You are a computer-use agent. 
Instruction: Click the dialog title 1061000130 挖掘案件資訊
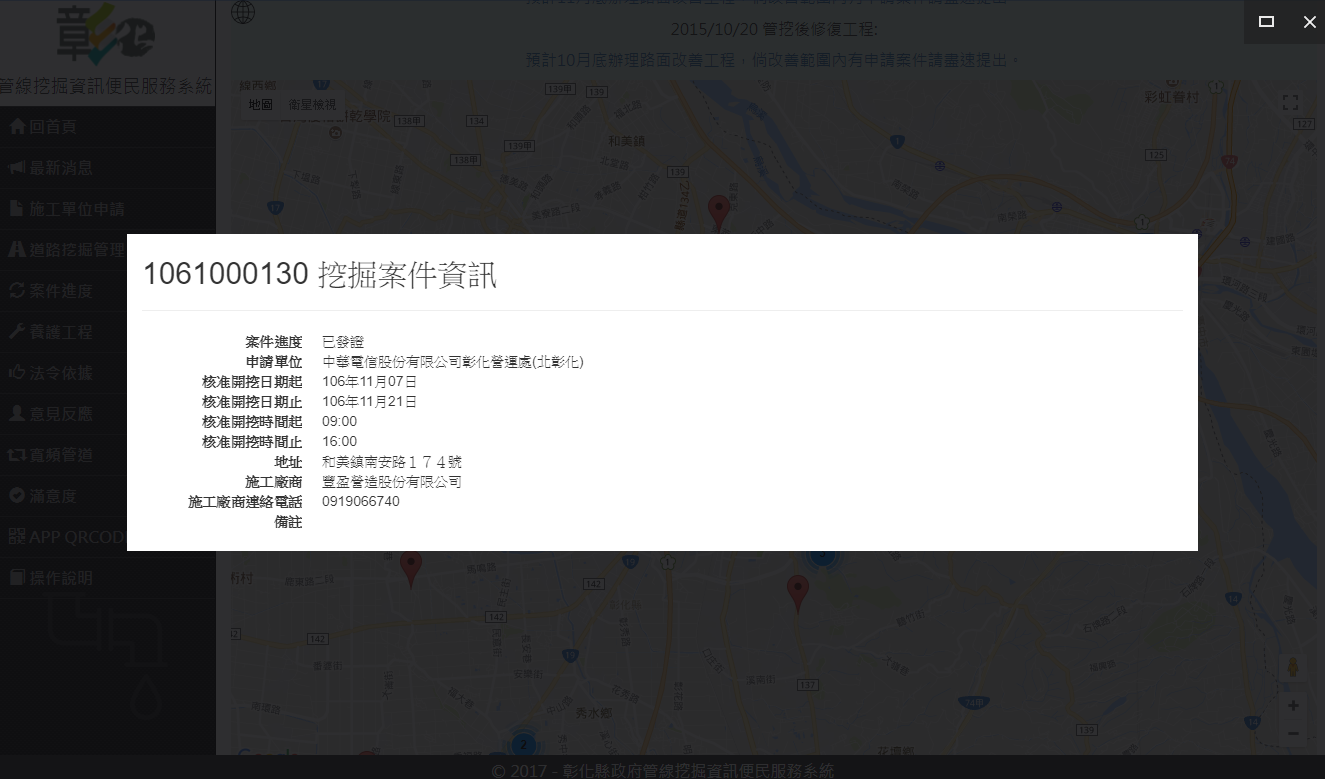pos(320,274)
